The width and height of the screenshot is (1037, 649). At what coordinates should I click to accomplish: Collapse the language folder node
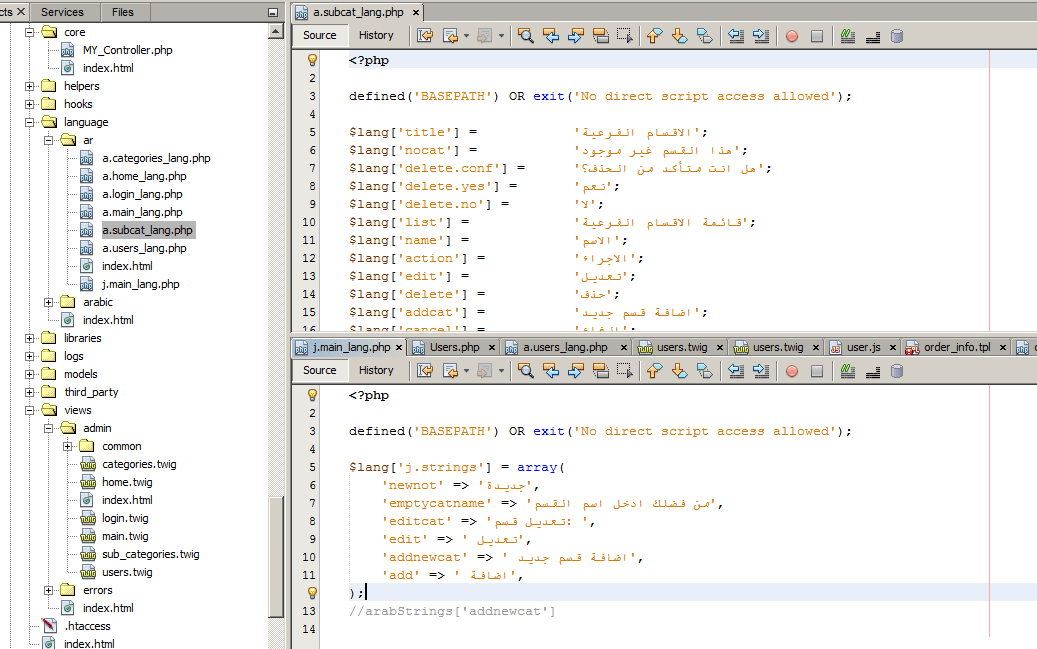[x=30, y=122]
